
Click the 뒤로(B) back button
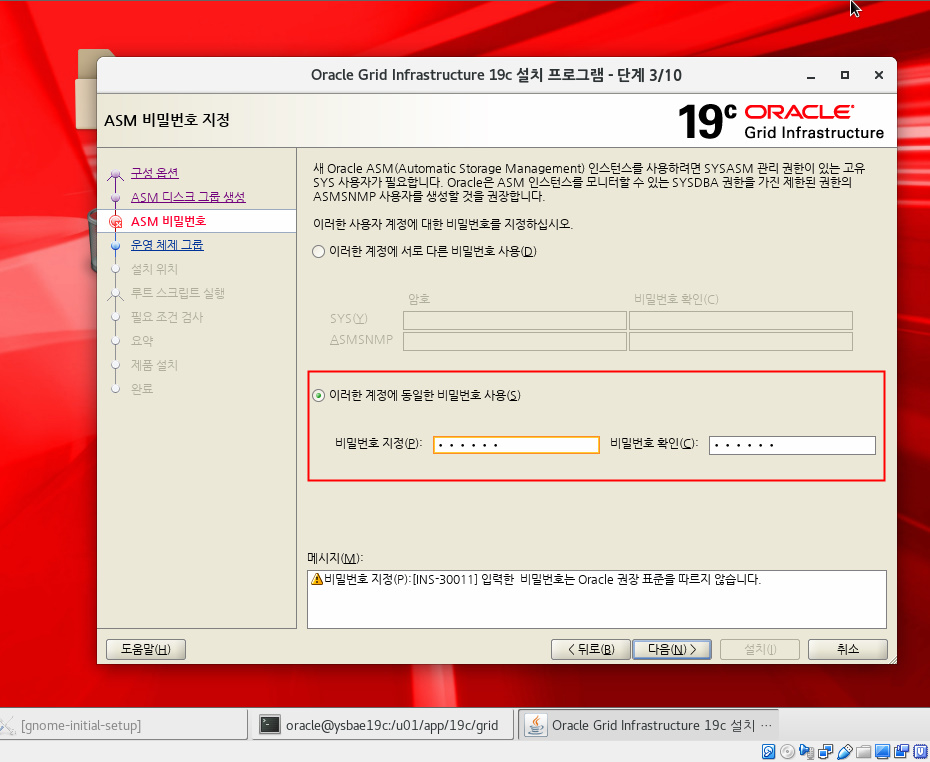pyautogui.click(x=591, y=649)
